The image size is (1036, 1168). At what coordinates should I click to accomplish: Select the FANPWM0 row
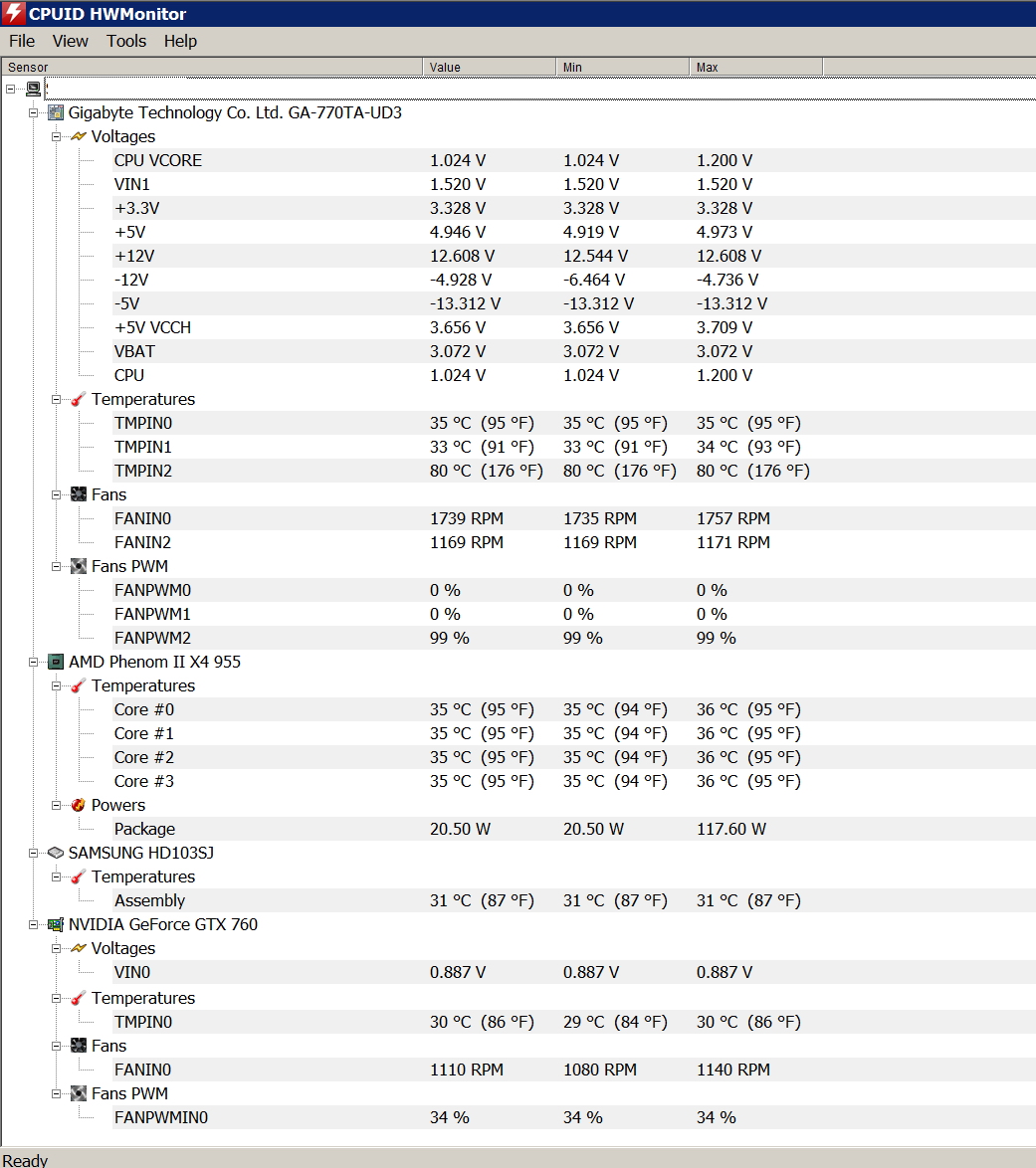pos(574,590)
